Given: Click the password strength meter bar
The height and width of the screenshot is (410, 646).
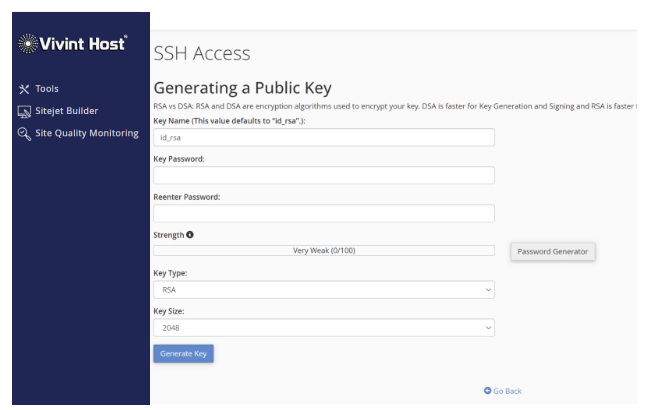Looking at the screenshot, I should pyautogui.click(x=323, y=251).
